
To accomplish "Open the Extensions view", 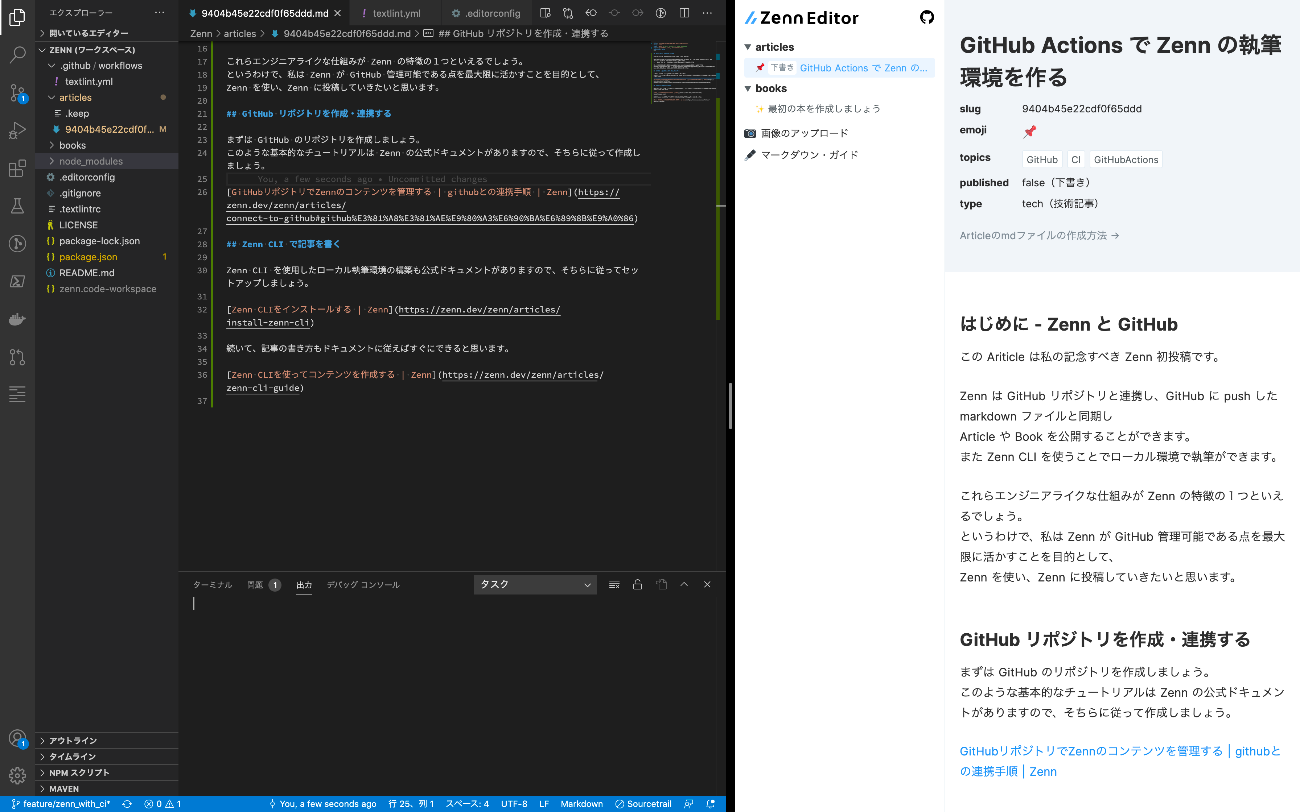I will [17, 168].
